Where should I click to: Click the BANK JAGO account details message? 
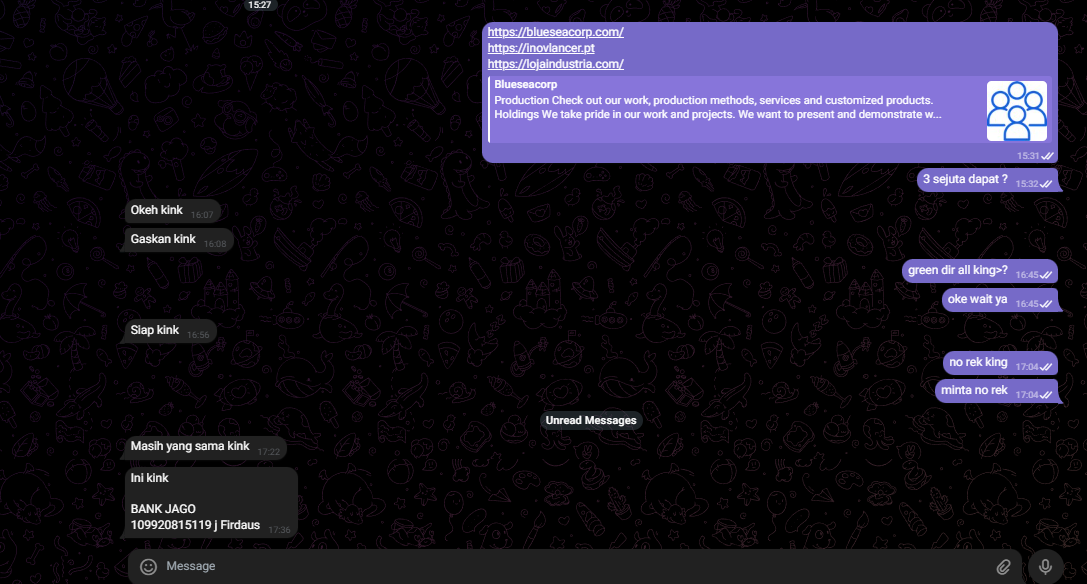210,502
